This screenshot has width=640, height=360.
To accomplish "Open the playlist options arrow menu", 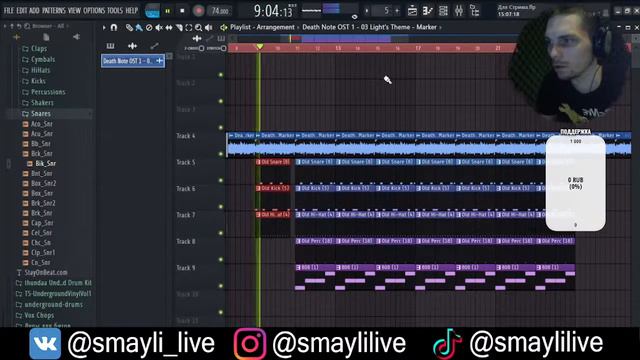I will [x=104, y=27].
